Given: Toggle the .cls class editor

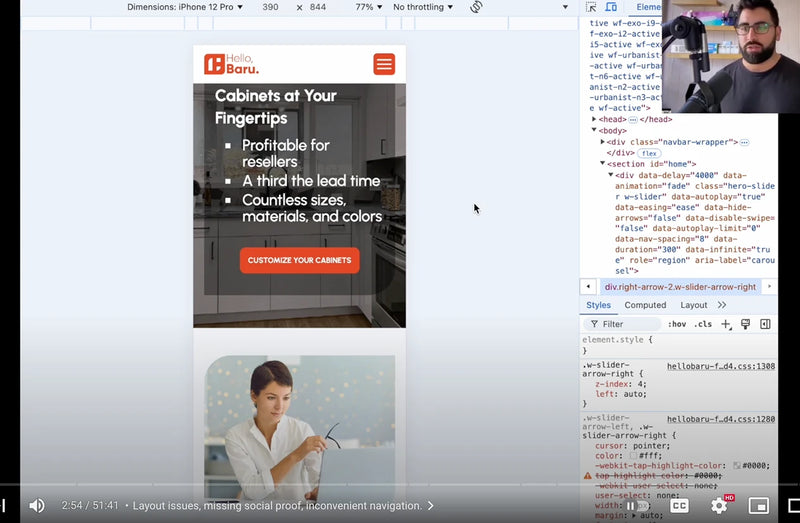Looking at the screenshot, I should 703,324.
